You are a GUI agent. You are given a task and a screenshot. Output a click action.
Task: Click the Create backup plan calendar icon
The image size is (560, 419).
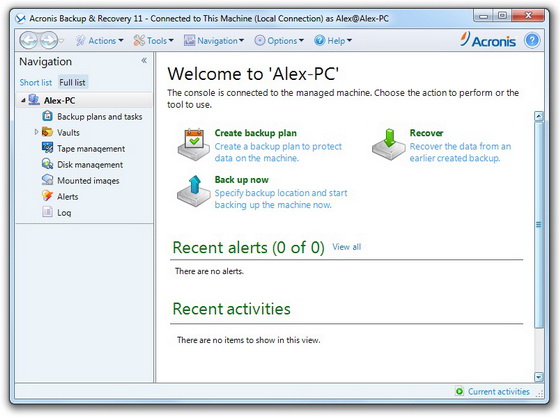point(194,144)
